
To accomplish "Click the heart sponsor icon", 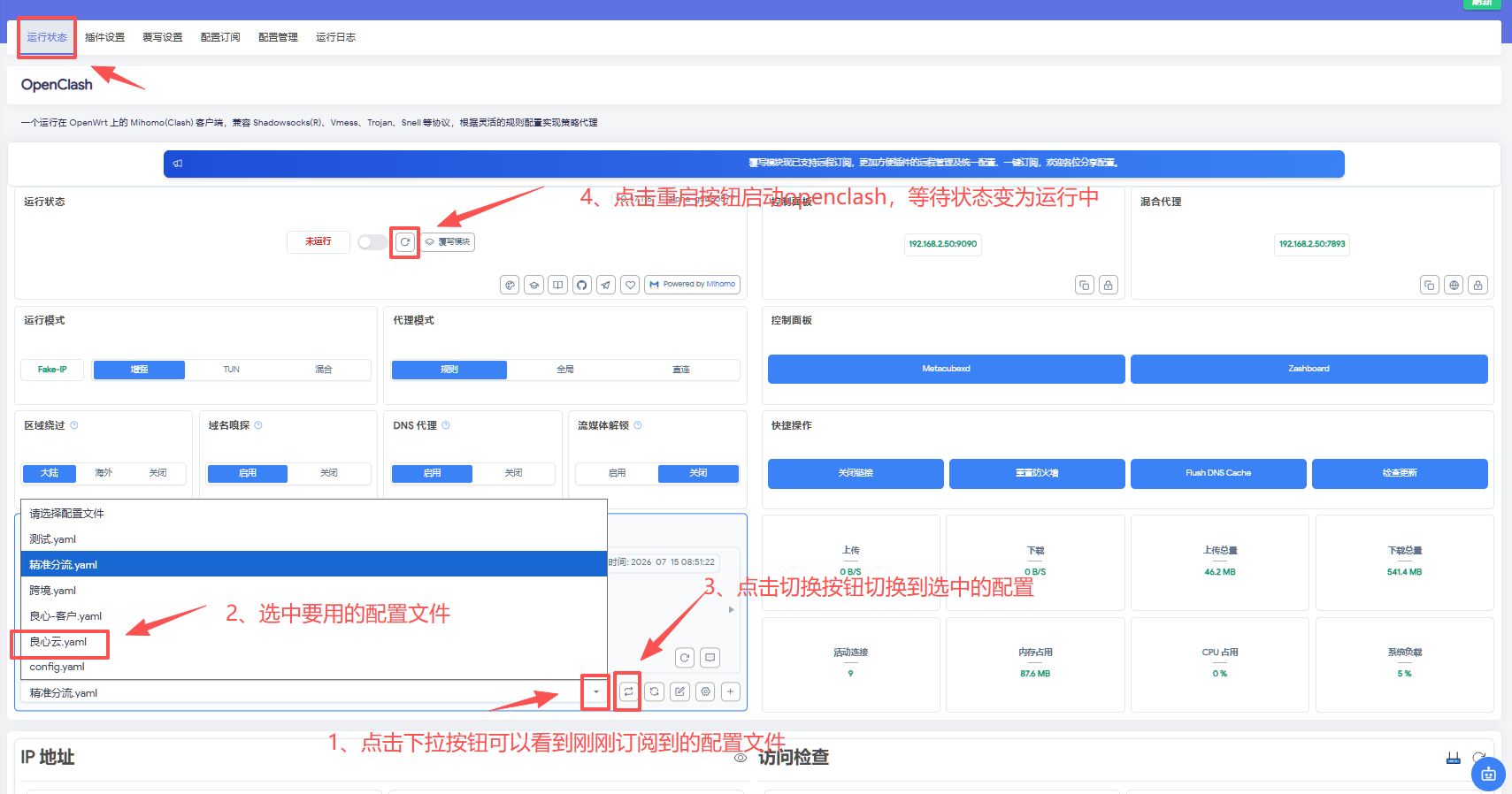I will tap(630, 285).
